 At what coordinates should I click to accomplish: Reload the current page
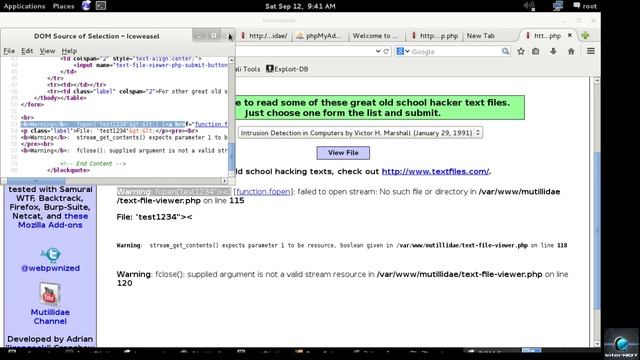tap(386, 51)
